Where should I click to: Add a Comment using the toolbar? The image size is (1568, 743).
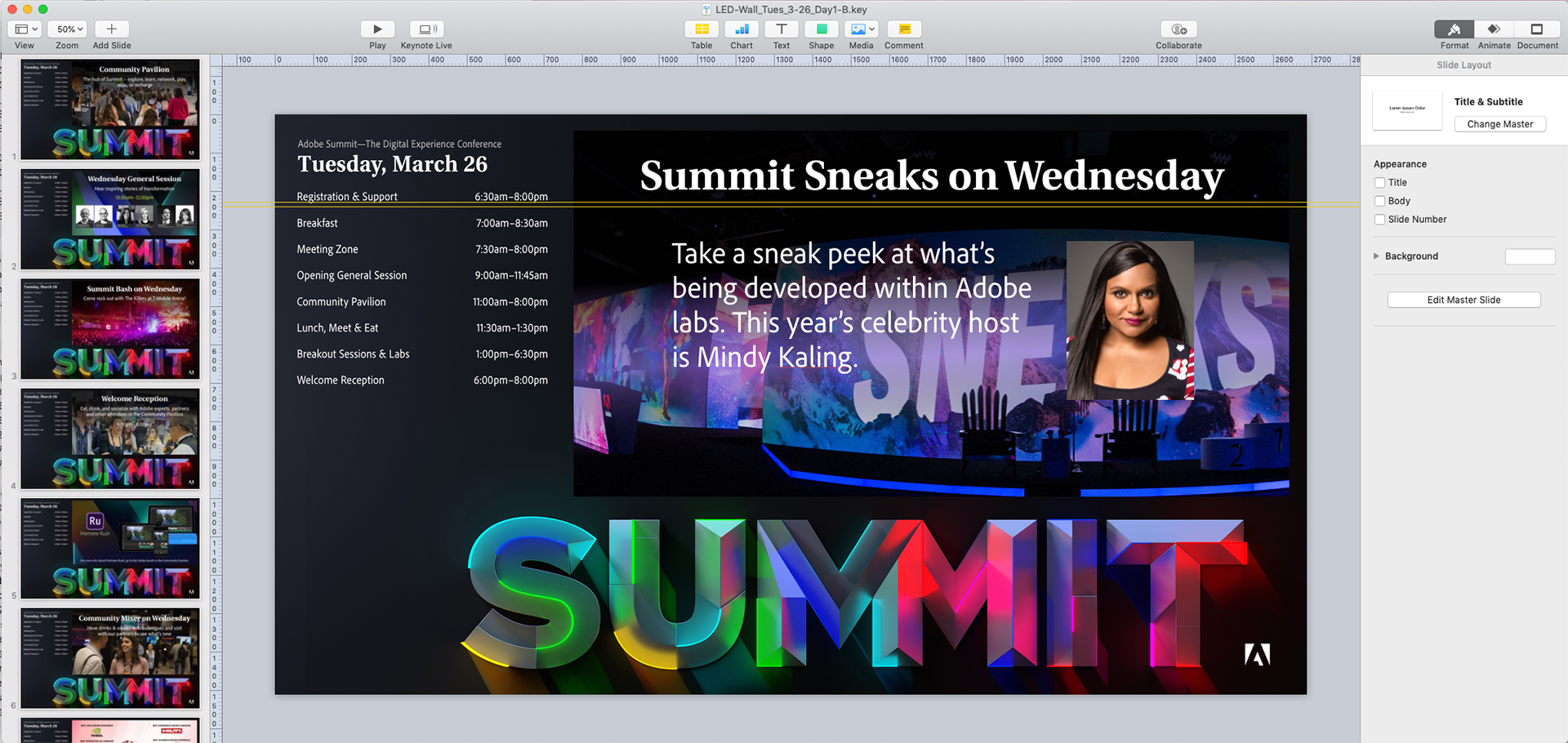(904, 29)
